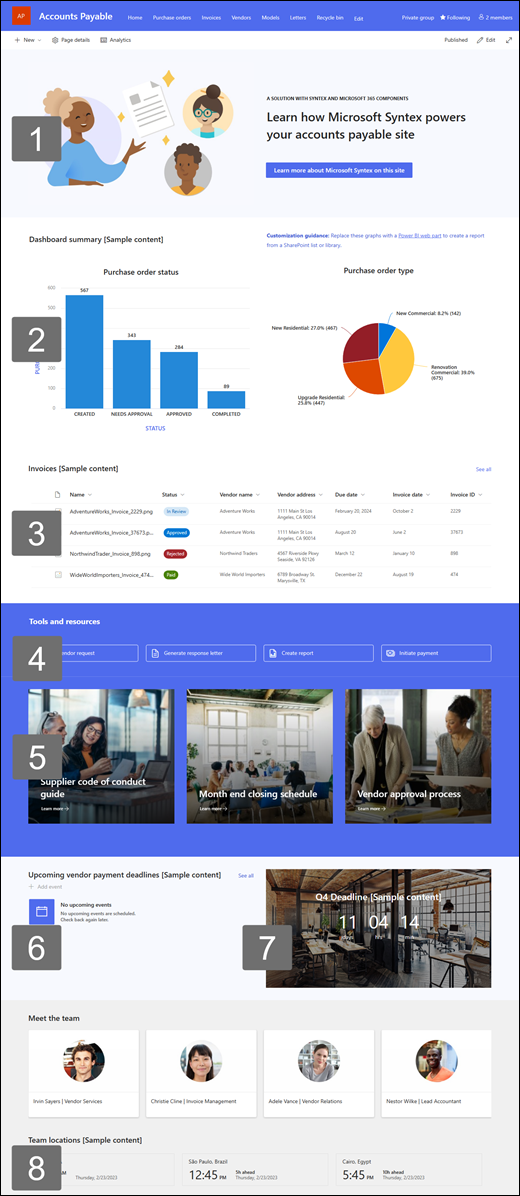The image size is (520, 1196).
Task: Click the plus icon beside New
Action: pos(18,40)
